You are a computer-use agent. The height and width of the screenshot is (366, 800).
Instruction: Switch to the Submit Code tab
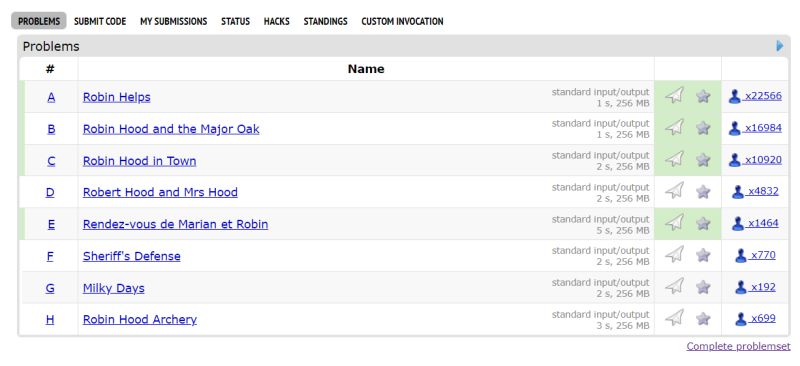click(x=100, y=21)
